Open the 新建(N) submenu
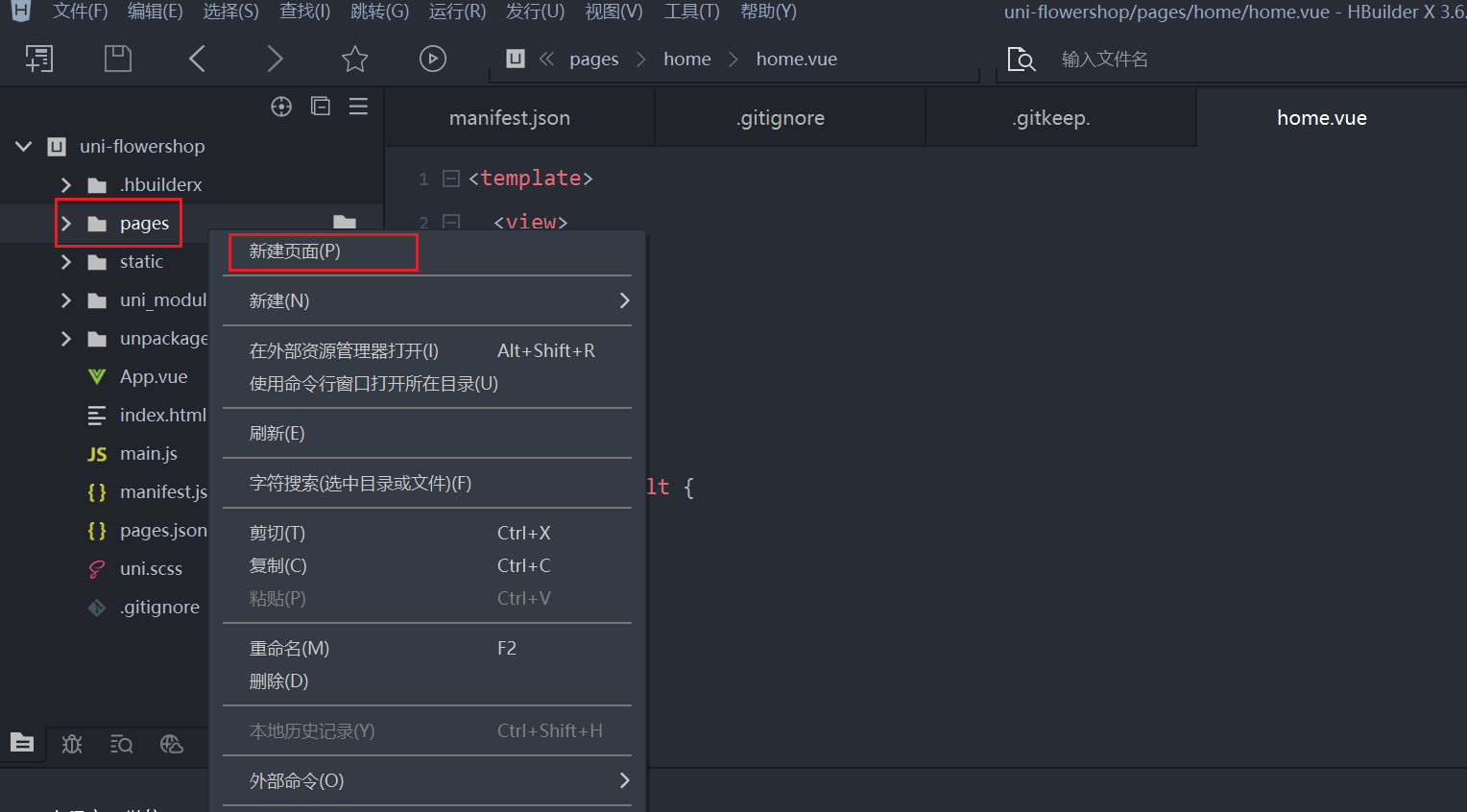 pos(427,300)
